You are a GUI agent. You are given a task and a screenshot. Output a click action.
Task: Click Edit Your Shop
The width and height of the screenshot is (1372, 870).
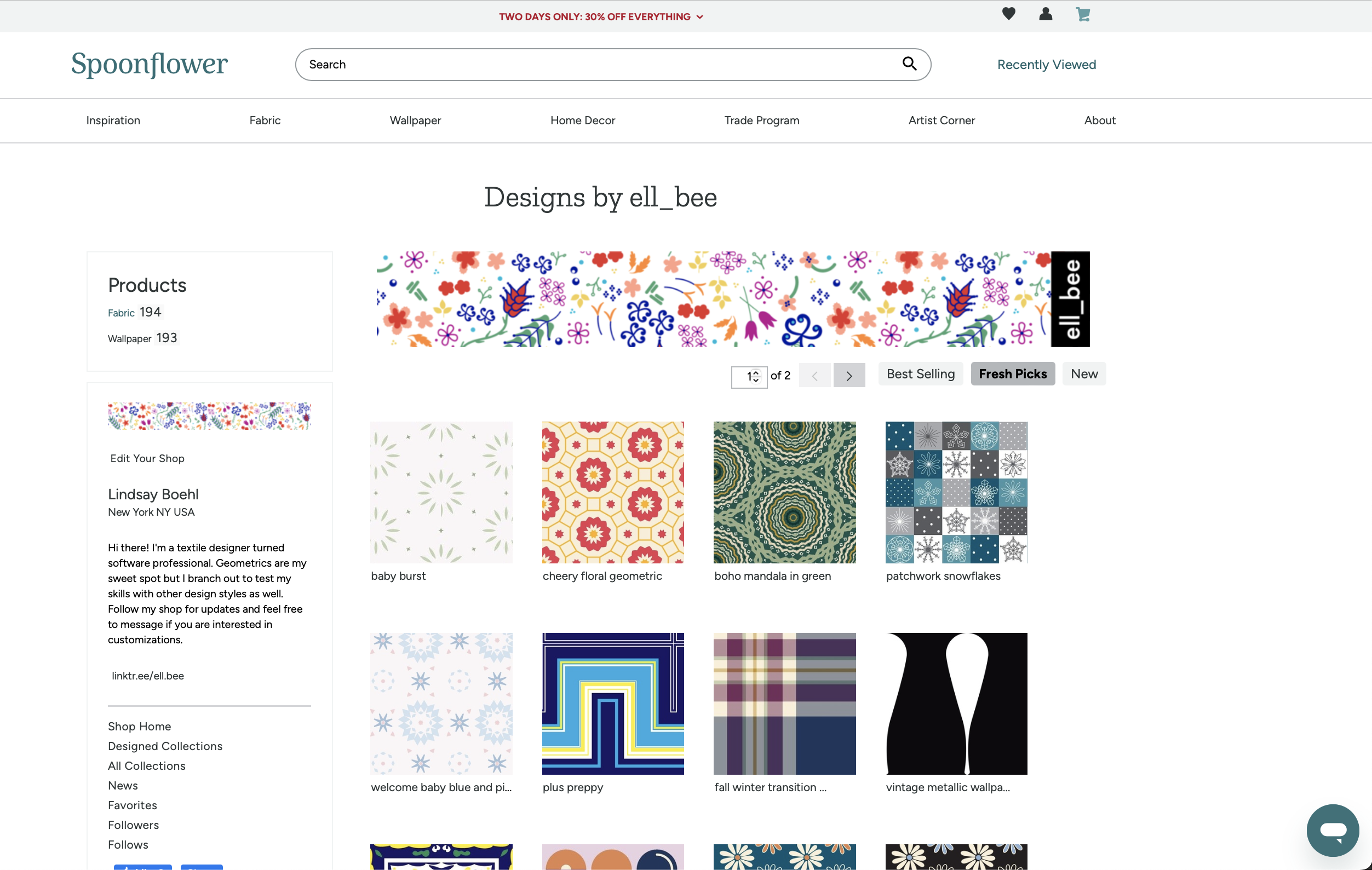[147, 458]
